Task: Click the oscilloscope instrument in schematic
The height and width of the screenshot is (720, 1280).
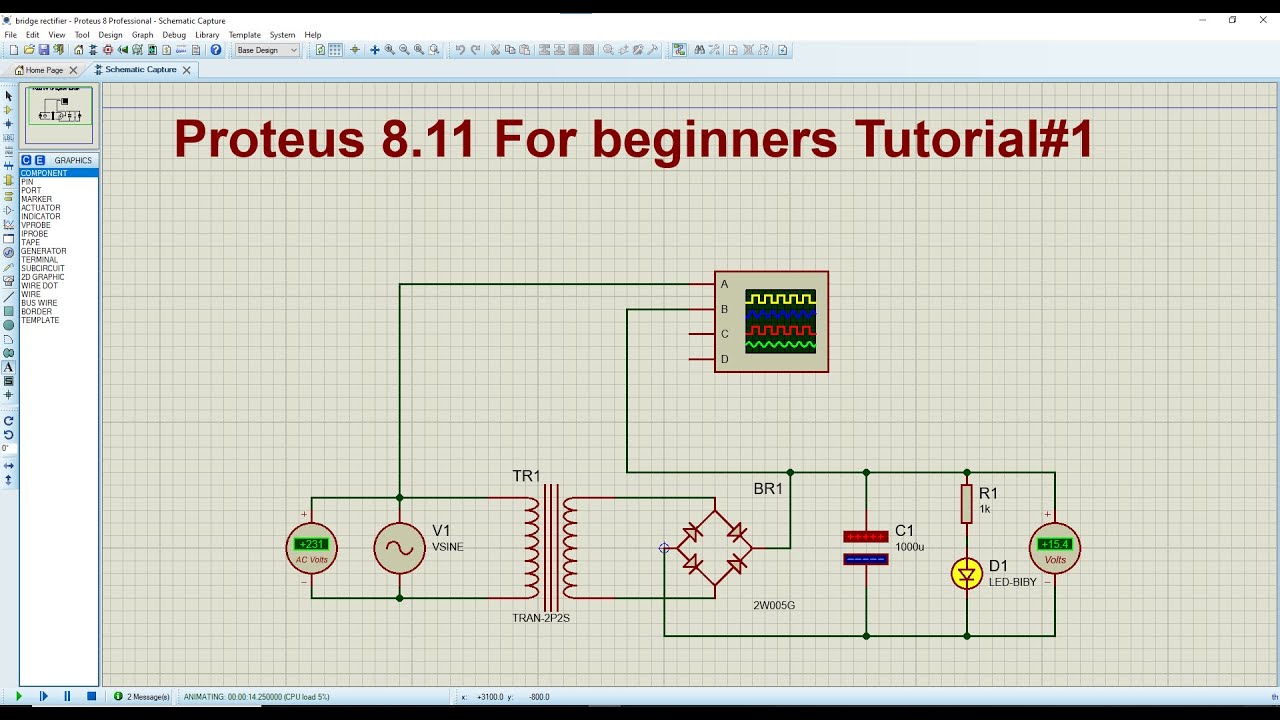Action: click(x=772, y=322)
